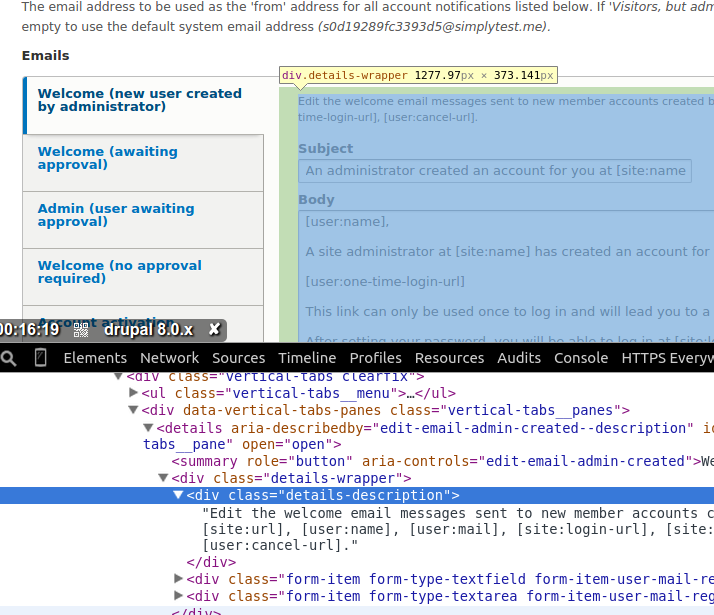Image resolution: width=714 pixels, height=615 pixels.
Task: Click the drupal 8.0.x overlay label
Action: pos(148,329)
